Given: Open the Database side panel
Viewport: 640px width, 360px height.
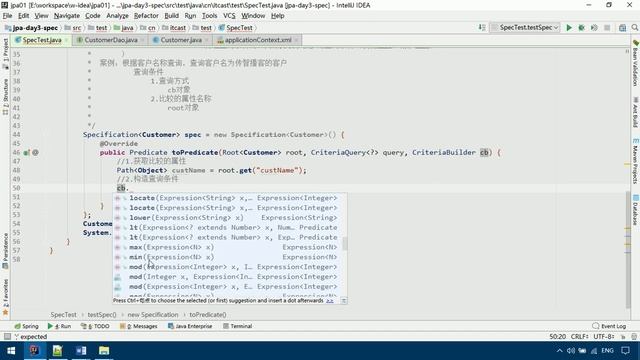Looking at the screenshot, I should [x=636, y=210].
